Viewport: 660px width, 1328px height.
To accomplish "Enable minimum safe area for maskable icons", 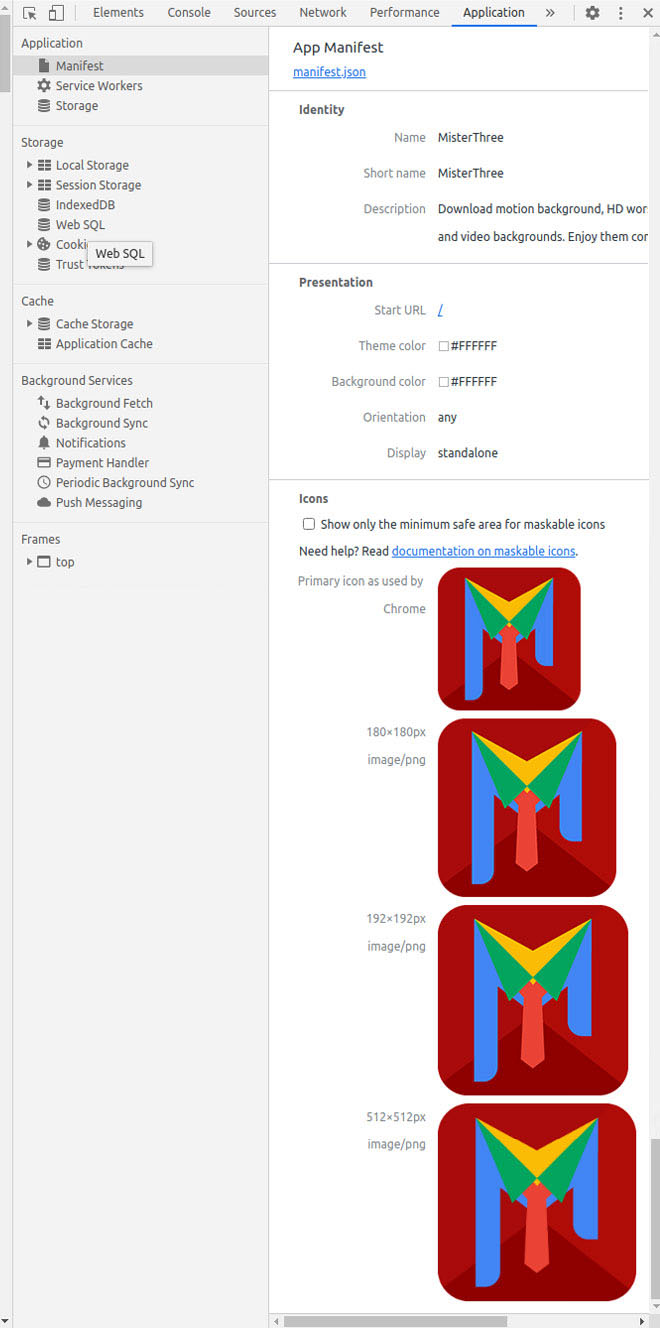I will point(309,524).
